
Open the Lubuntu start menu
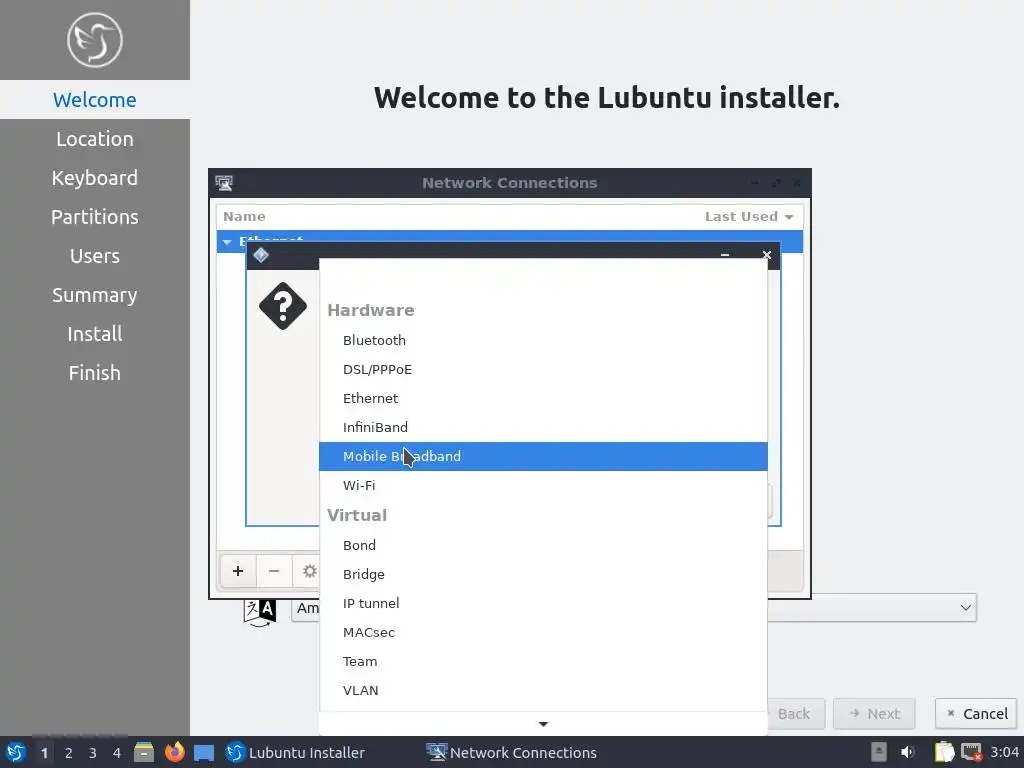click(16, 752)
